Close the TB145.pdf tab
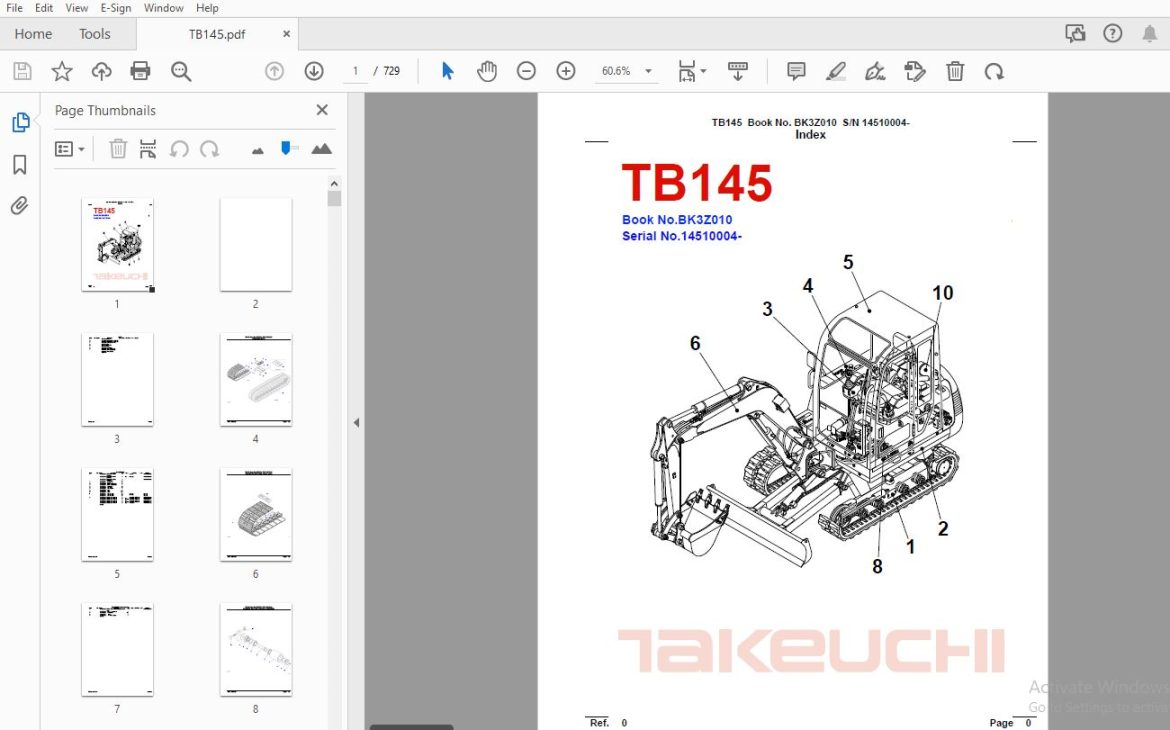This screenshot has height=730, width=1170. [287, 34]
